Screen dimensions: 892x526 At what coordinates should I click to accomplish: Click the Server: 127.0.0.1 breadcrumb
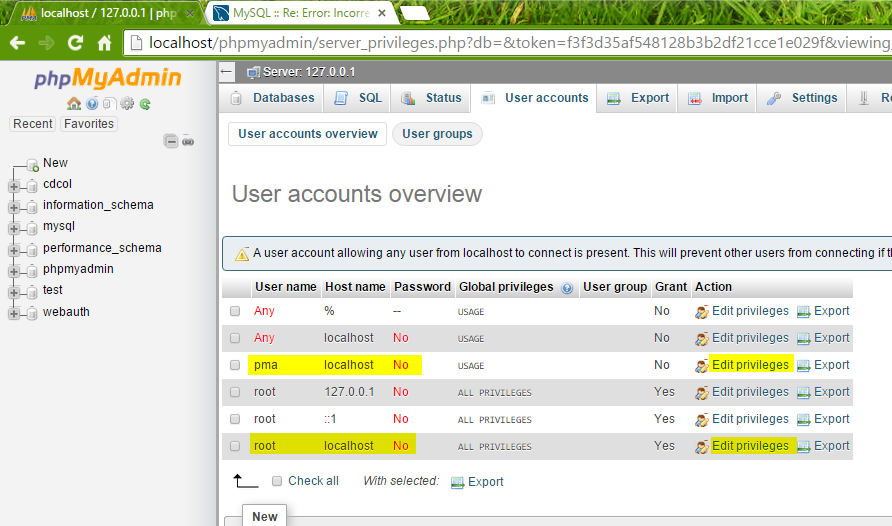(x=309, y=72)
